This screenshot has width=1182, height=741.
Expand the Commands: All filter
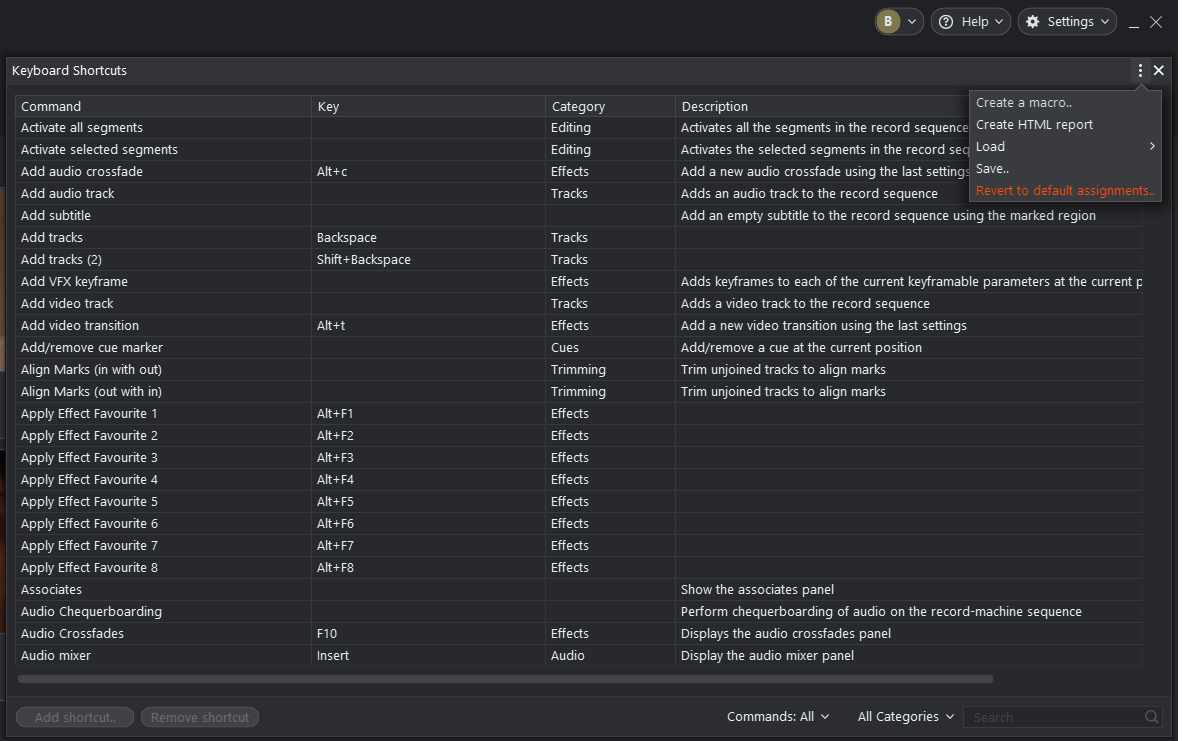pyautogui.click(x=777, y=716)
